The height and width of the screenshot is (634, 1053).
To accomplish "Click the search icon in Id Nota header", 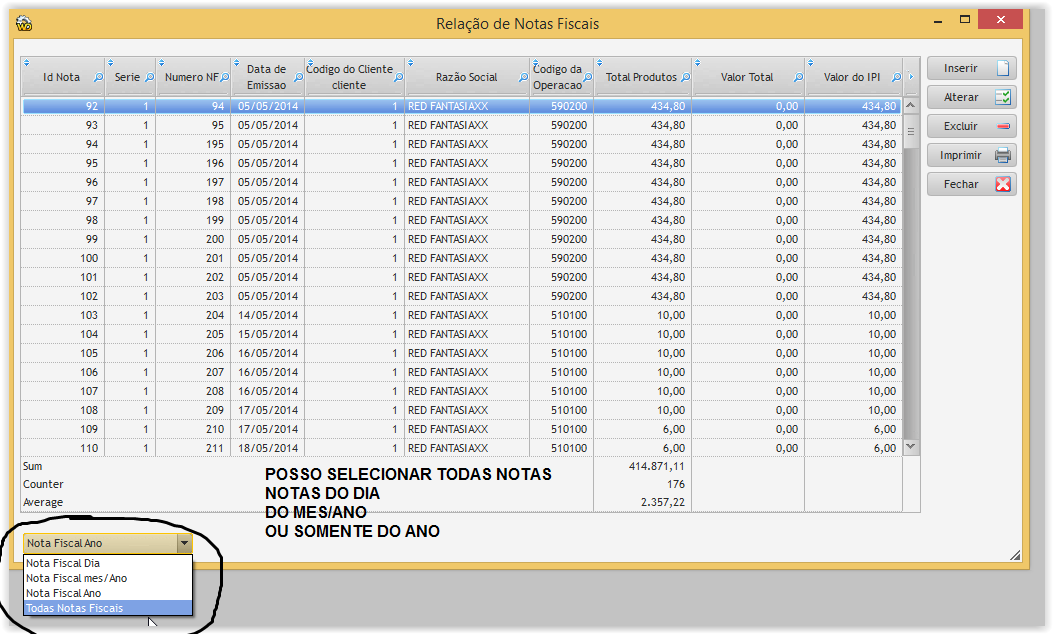I will click(x=98, y=77).
